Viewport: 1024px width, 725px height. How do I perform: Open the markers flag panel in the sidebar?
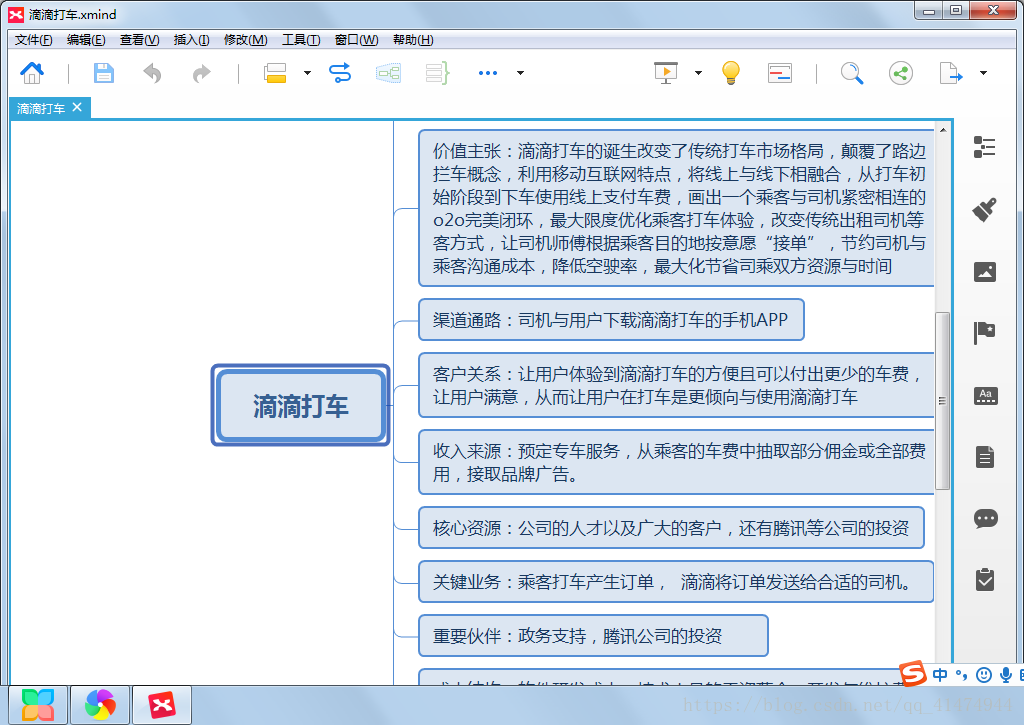coord(984,333)
